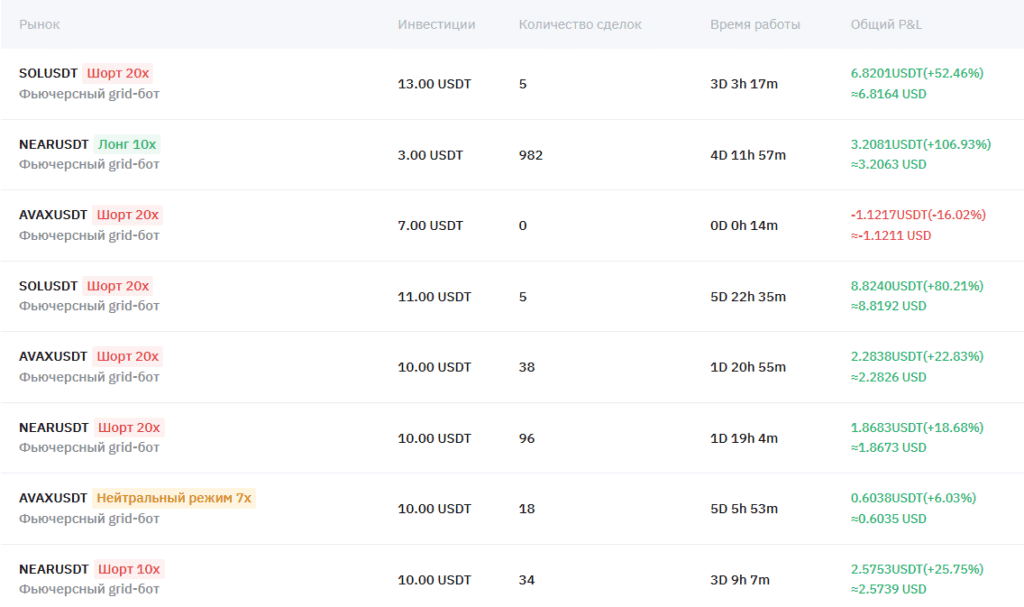
Task: Click the Нейтральный режим 7x tag
Action: click(x=174, y=498)
